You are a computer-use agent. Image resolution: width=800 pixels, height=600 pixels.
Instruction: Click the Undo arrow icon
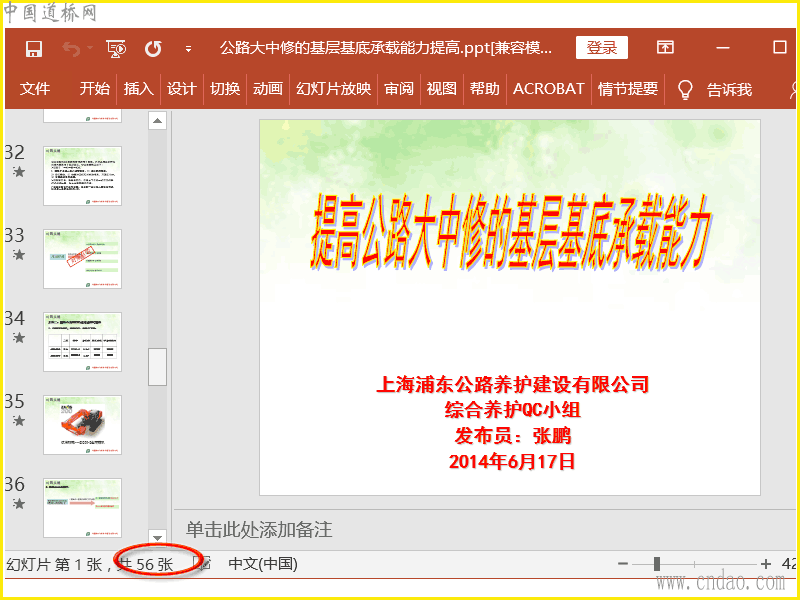pyautogui.click(x=71, y=48)
